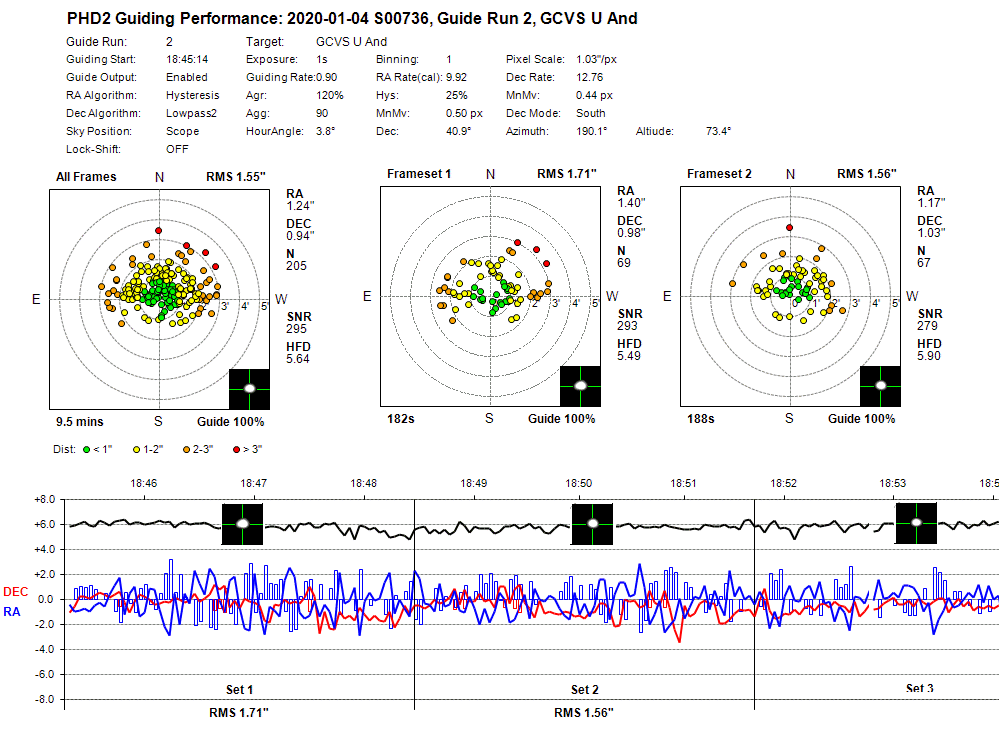Viewport: 999px width, 734px height.
Task: Click the HourAngle value '3.8°'
Action: pos(326,131)
